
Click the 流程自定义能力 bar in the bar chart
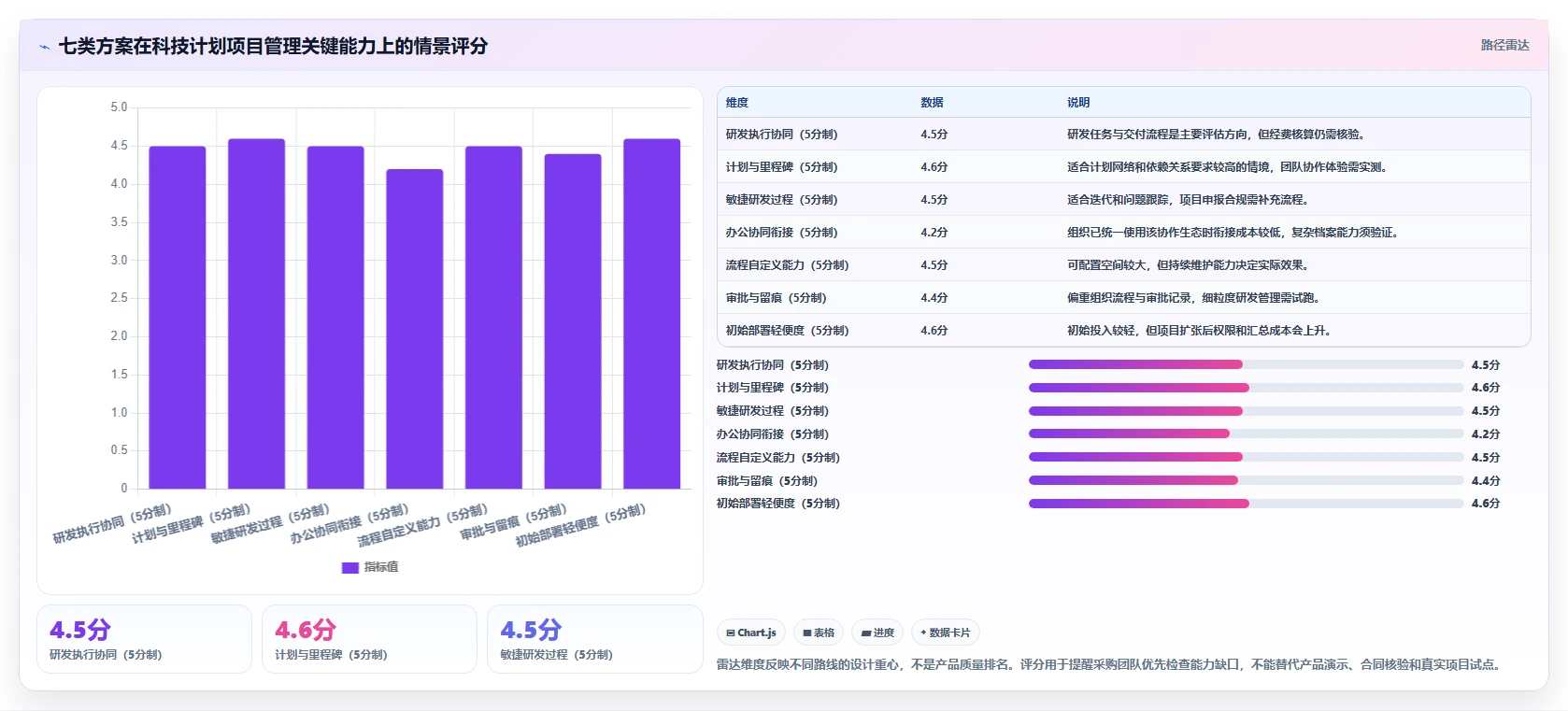[x=493, y=317]
